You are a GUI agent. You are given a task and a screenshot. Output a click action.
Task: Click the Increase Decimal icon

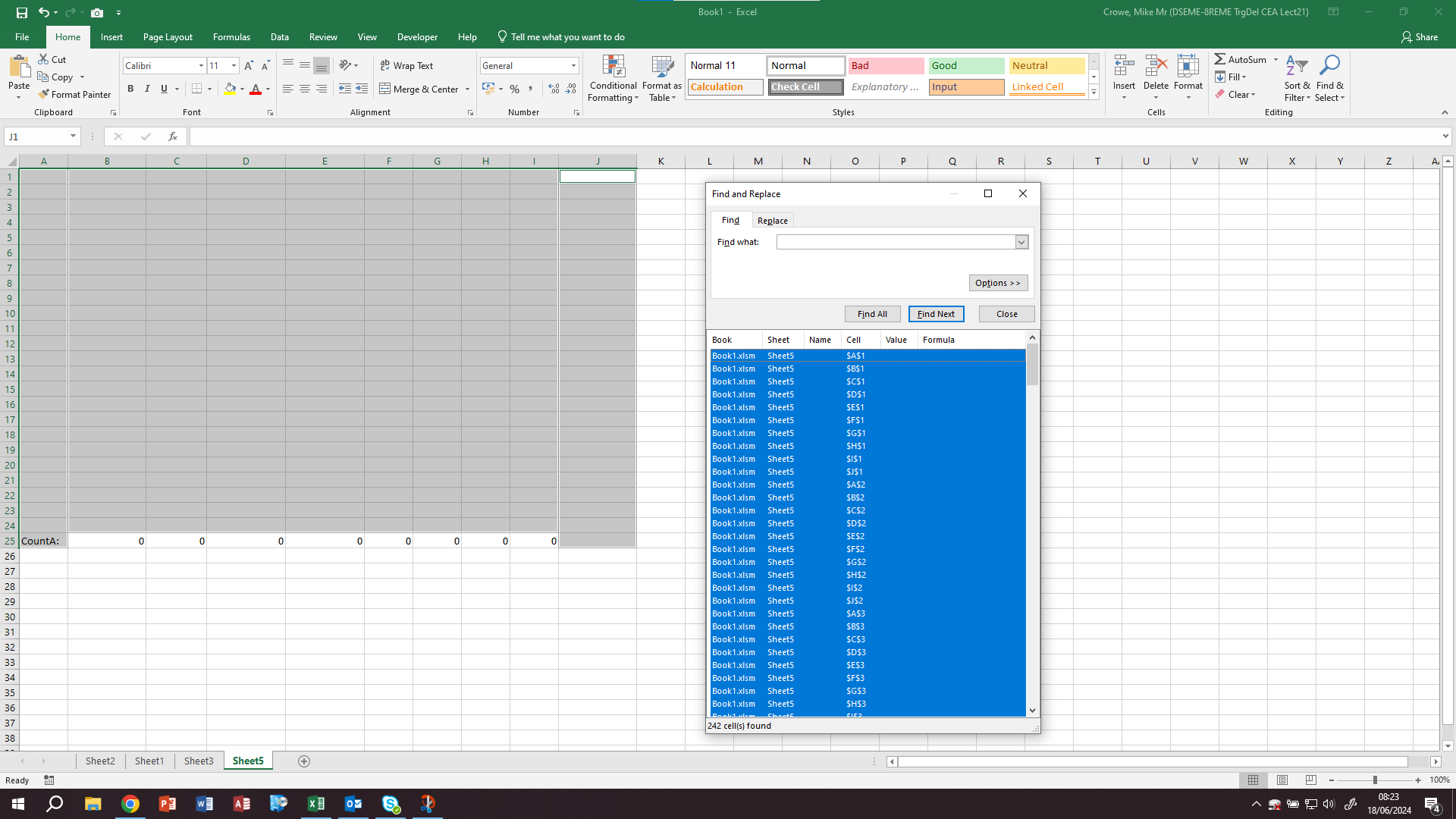tap(553, 89)
